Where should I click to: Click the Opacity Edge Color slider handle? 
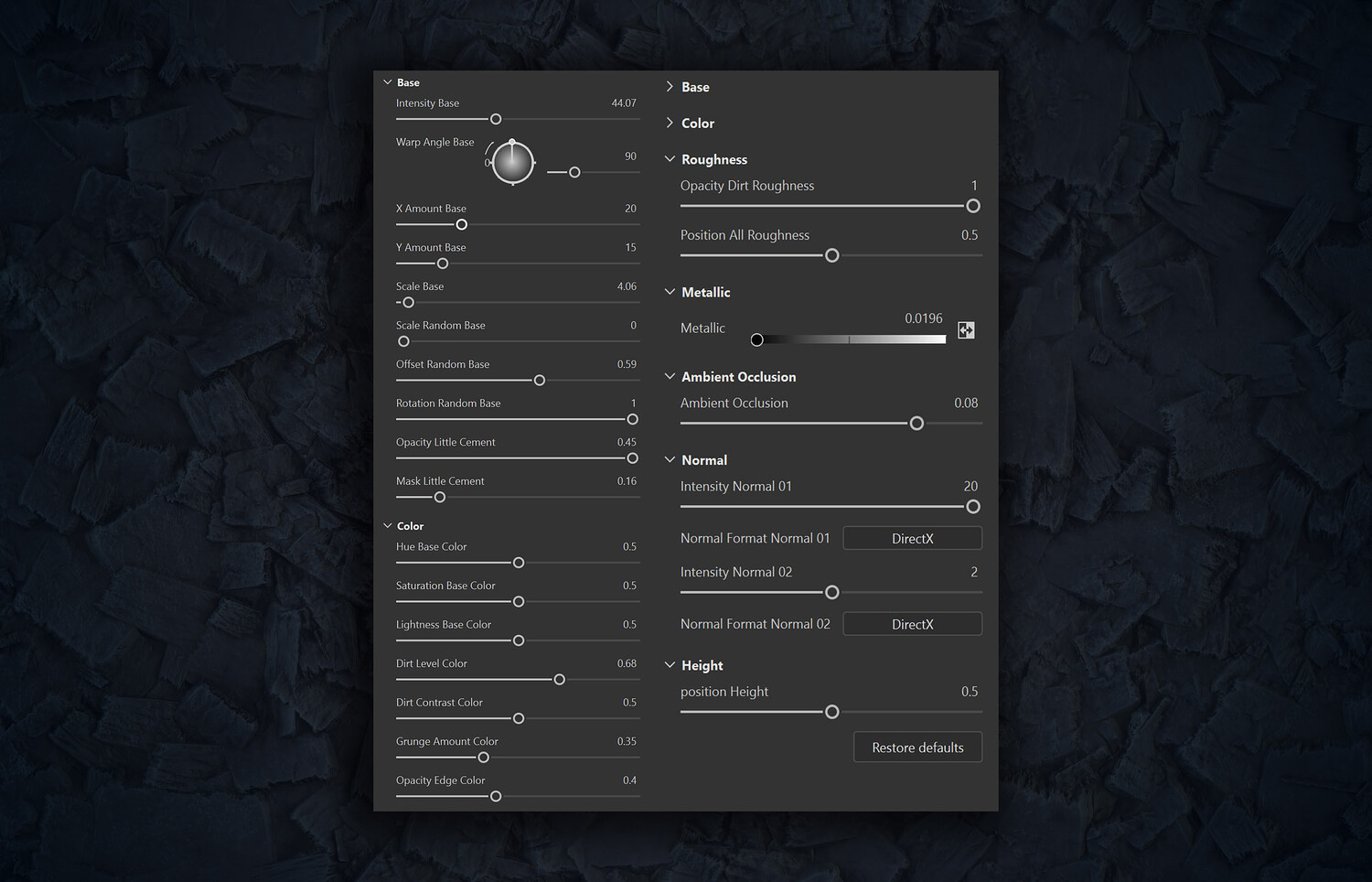pyautogui.click(x=496, y=797)
